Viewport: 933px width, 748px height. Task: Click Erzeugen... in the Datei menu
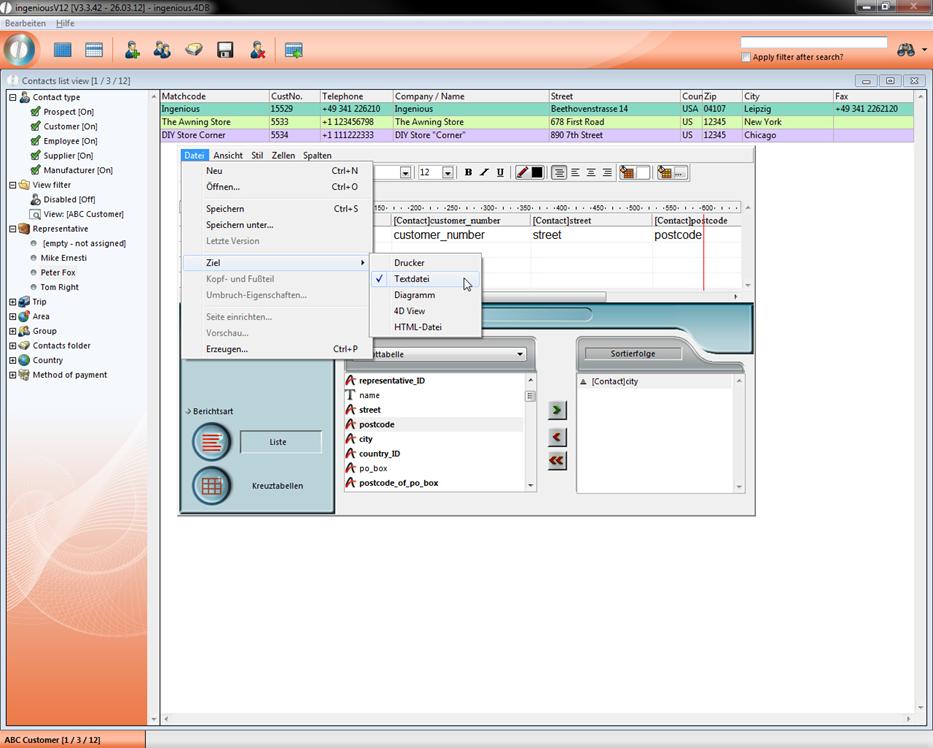click(227, 349)
